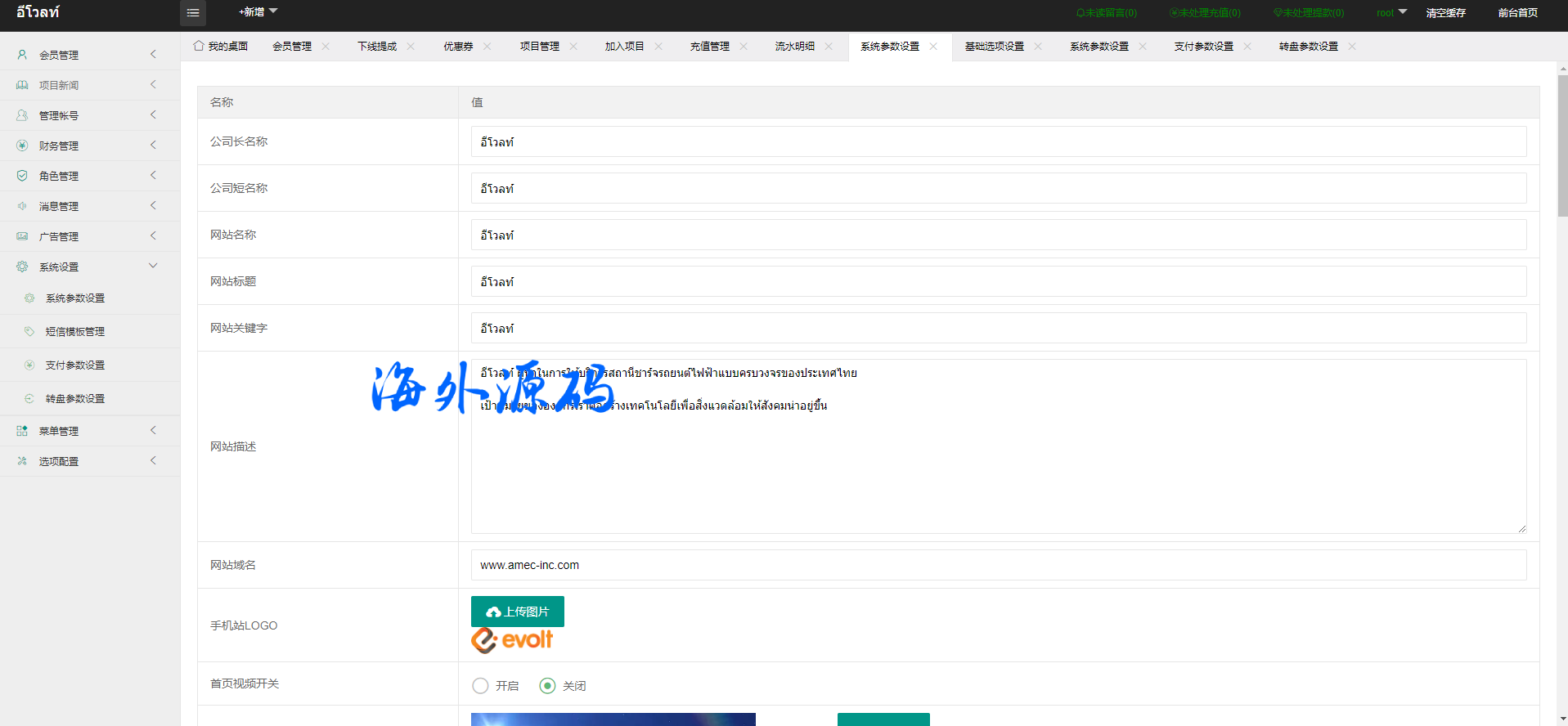Click the 财务管理 sidebar icon
1568x726 pixels.
click(22, 146)
